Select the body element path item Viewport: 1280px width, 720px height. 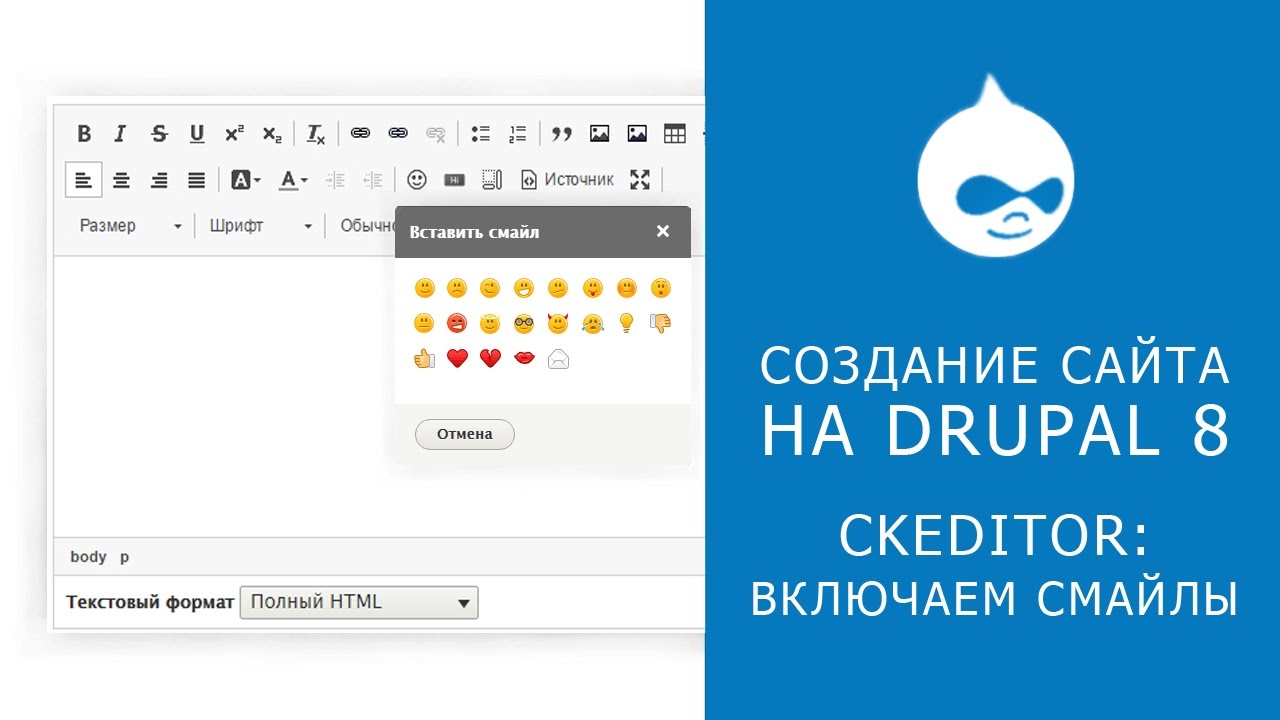pyautogui.click(x=88, y=557)
